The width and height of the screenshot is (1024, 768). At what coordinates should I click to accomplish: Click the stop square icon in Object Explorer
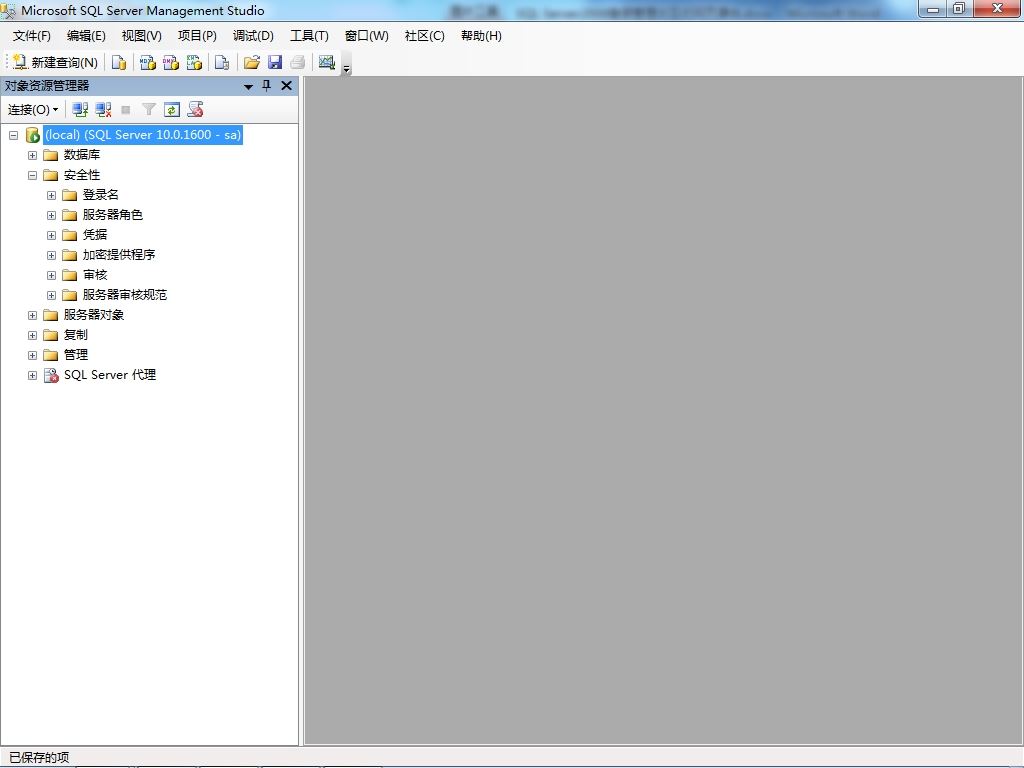[126, 110]
